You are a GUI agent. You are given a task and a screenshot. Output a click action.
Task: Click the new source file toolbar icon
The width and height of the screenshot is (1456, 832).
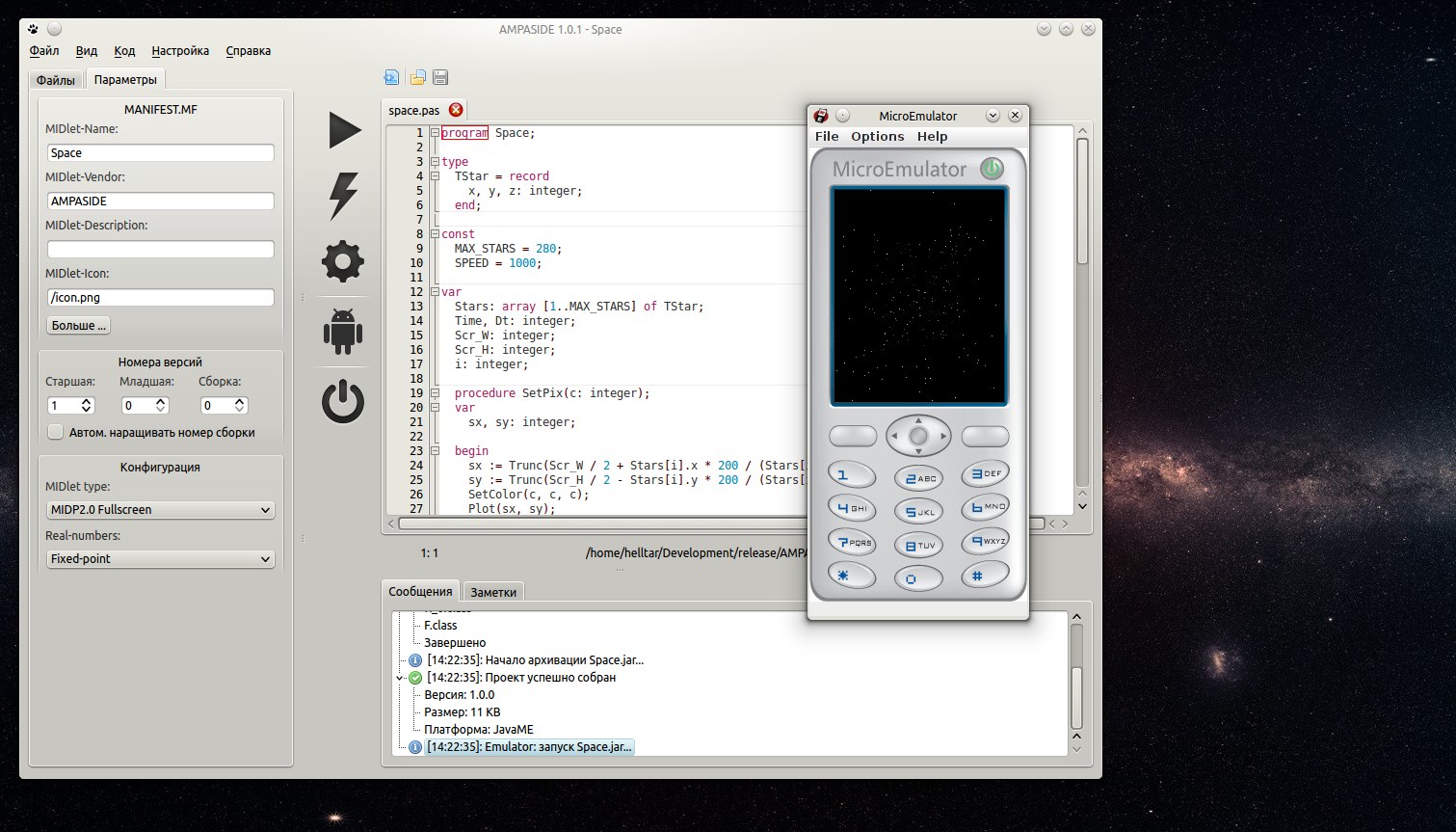(x=392, y=78)
